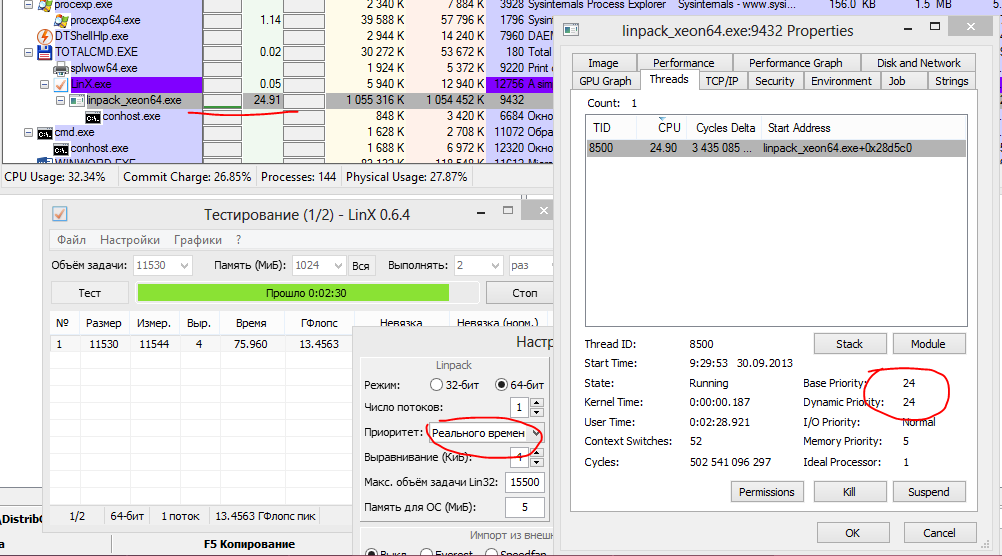Select the 64-бит mode radio button
This screenshot has width=1002, height=556.
coord(502,385)
